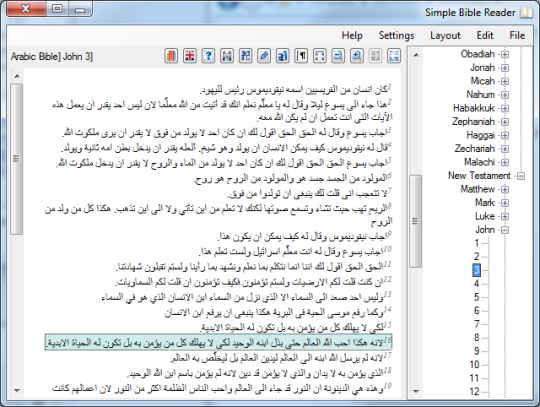Collapse the John book node
Image resolution: width=540 pixels, height=407 pixels.
(x=505, y=230)
